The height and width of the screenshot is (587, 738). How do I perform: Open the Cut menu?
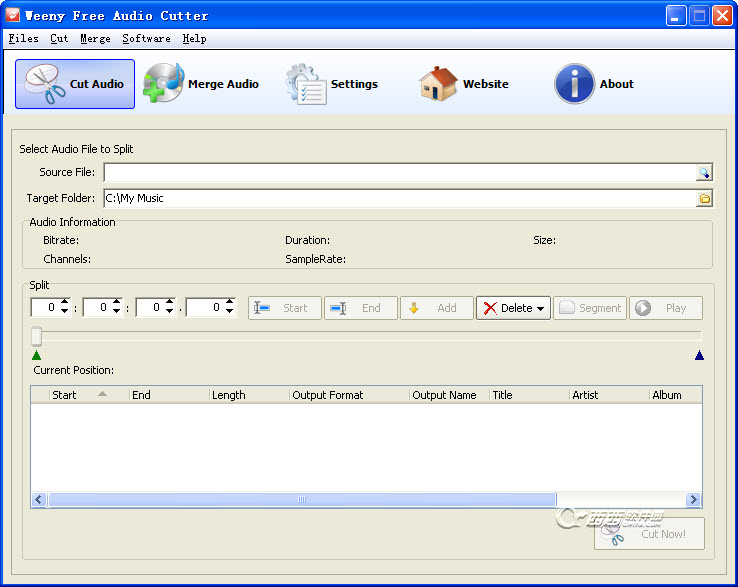pyautogui.click(x=59, y=39)
